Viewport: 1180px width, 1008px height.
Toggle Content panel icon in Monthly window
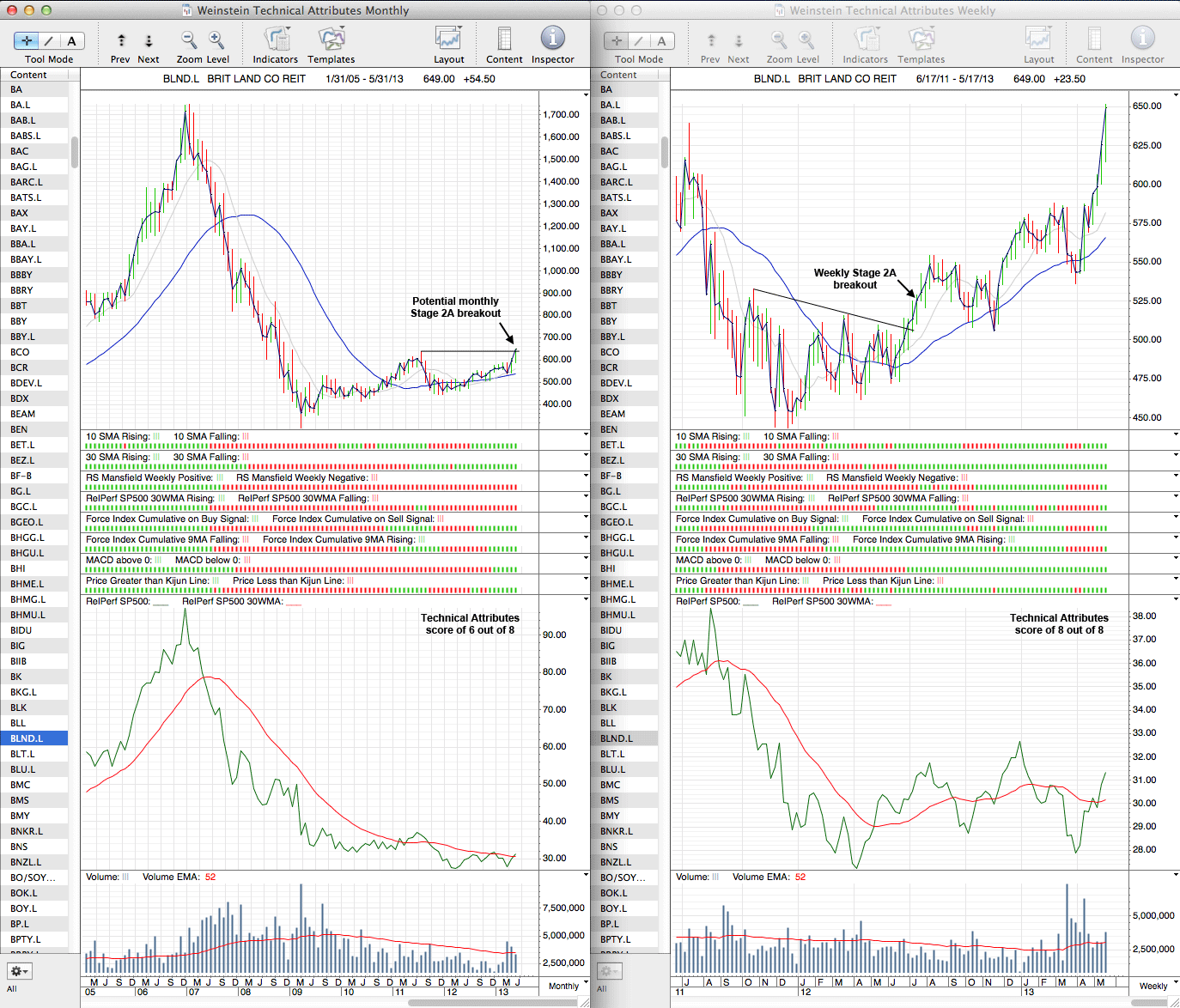coord(504,39)
